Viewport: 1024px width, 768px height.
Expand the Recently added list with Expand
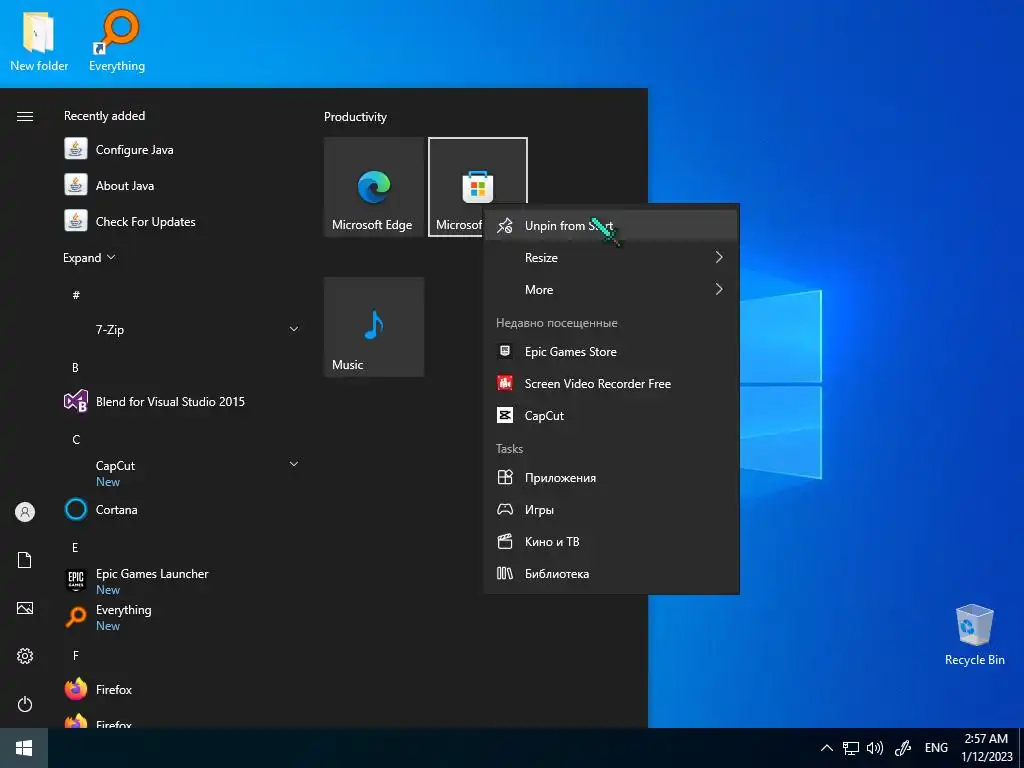tap(89, 257)
